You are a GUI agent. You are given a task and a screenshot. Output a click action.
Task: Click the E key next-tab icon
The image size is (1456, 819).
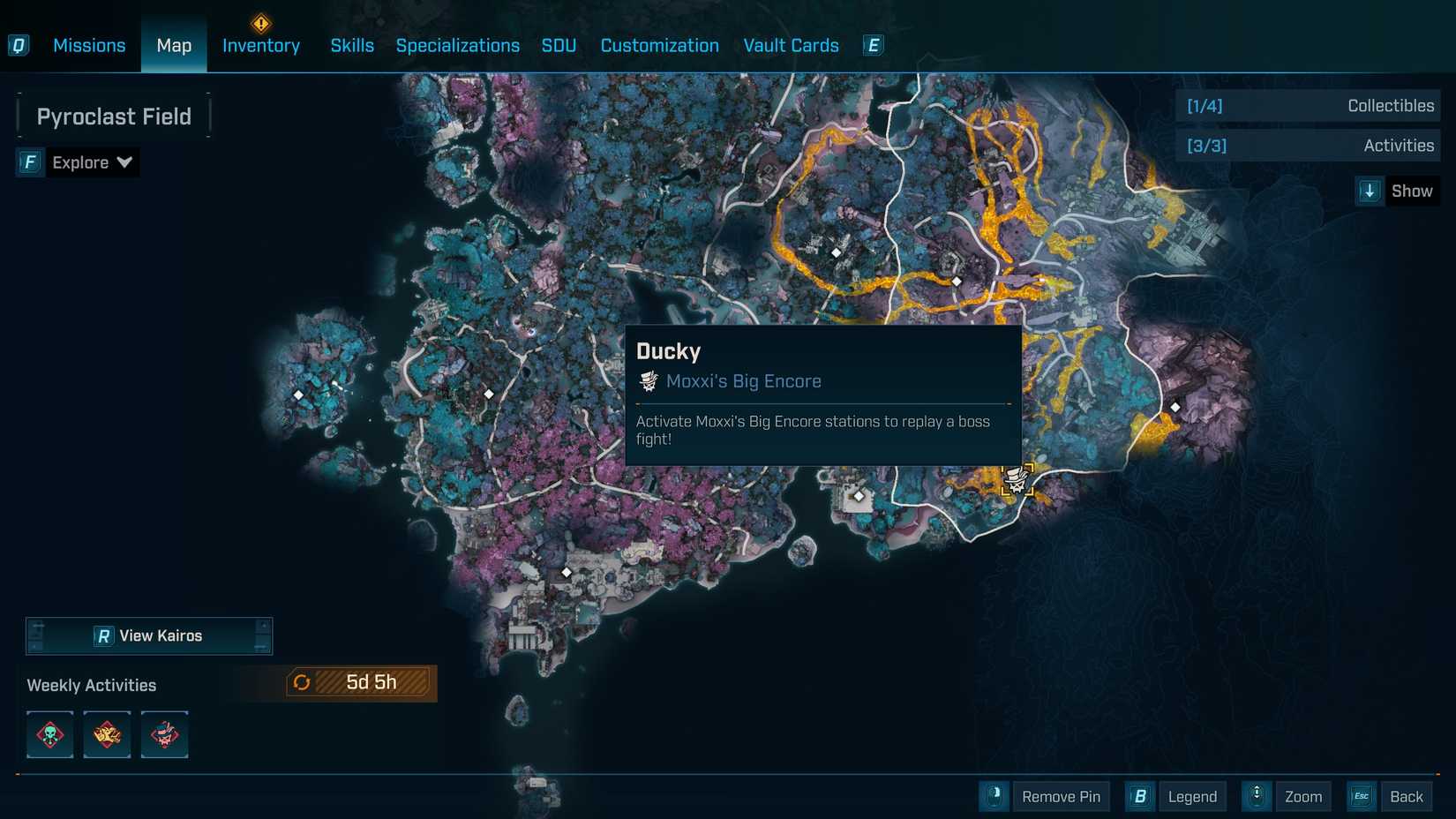tap(873, 45)
